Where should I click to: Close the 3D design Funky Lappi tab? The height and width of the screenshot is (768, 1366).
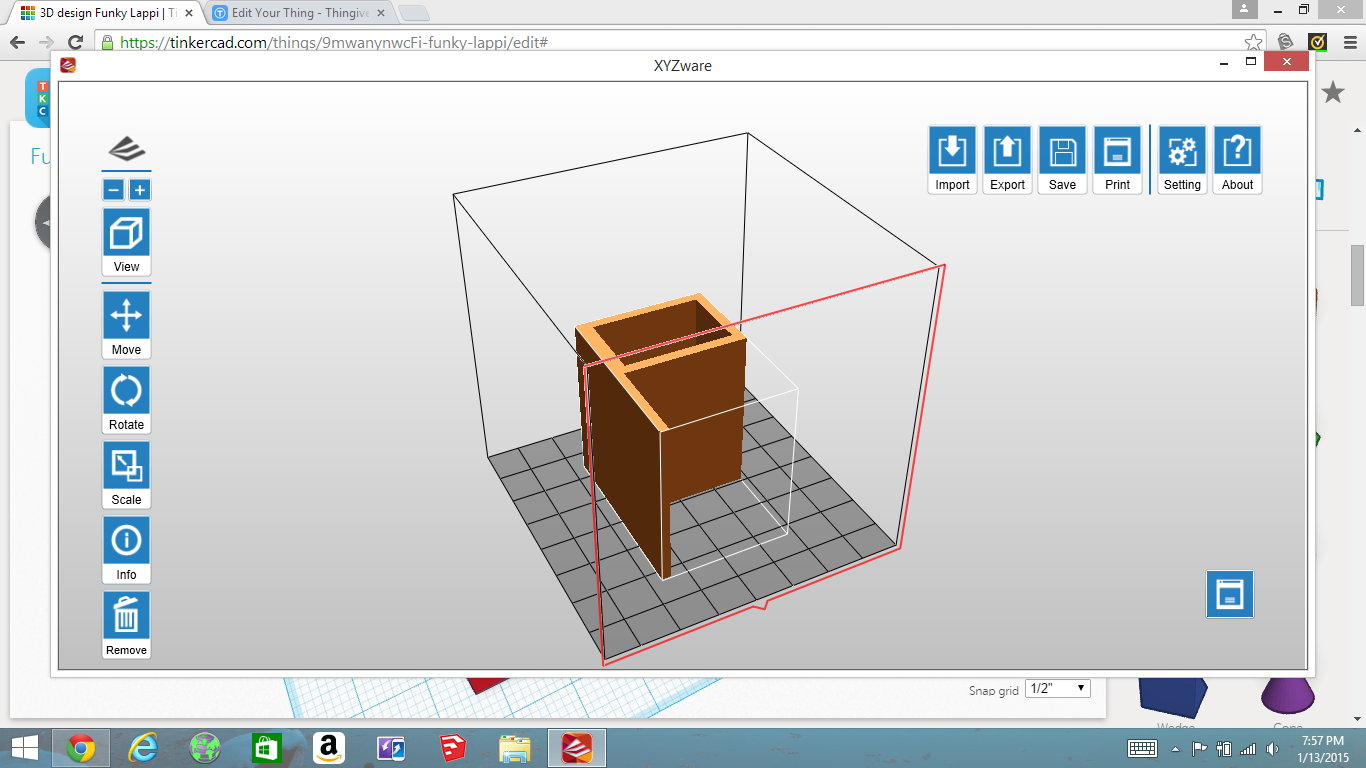click(189, 13)
